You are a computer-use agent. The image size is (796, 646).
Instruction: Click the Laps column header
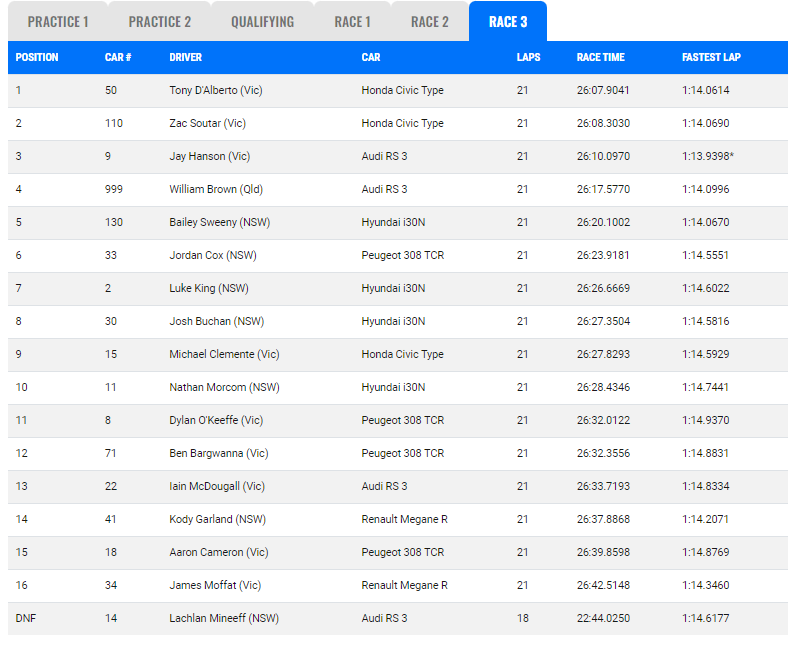tap(528, 57)
